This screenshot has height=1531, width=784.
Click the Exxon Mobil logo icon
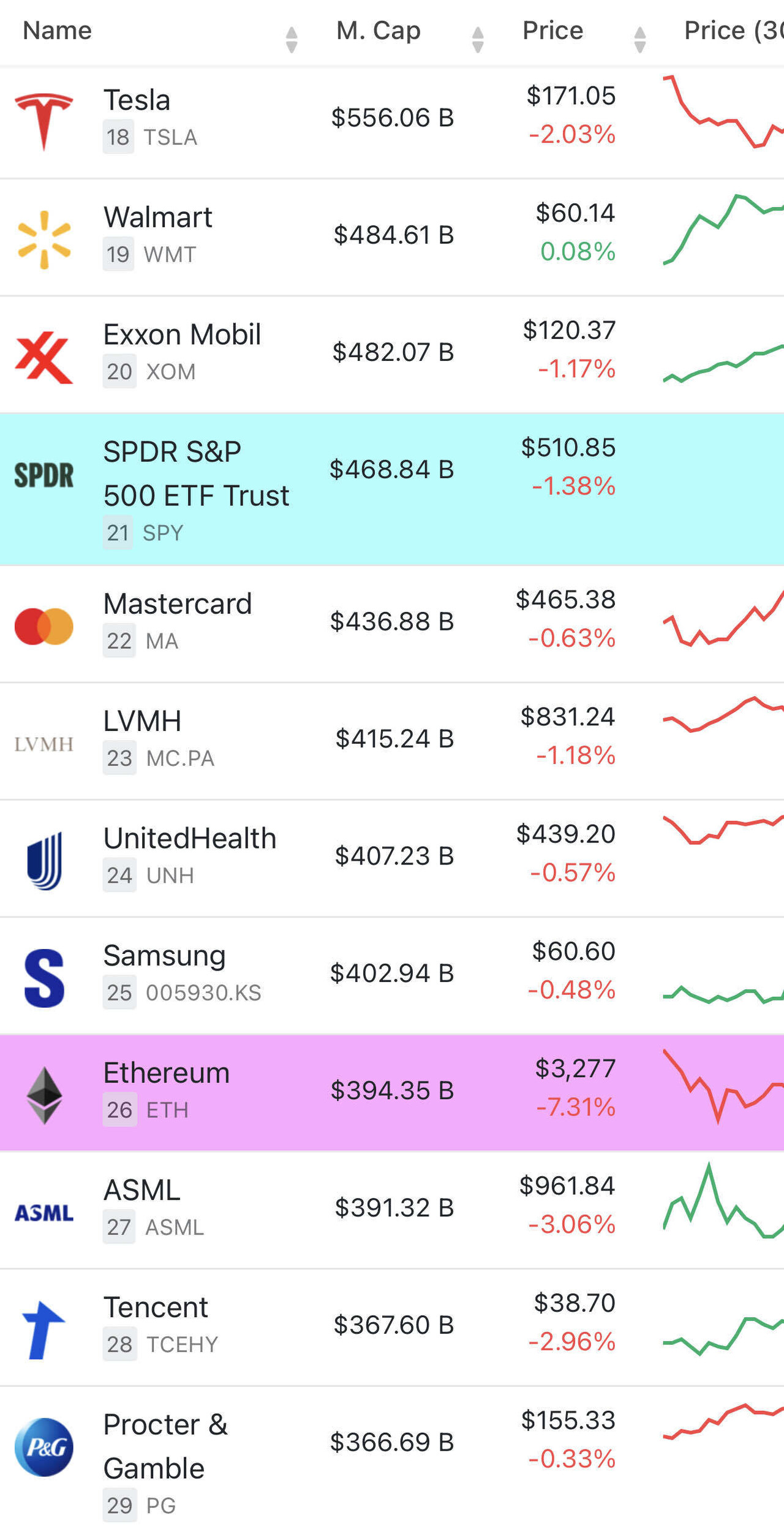pyautogui.click(x=43, y=357)
